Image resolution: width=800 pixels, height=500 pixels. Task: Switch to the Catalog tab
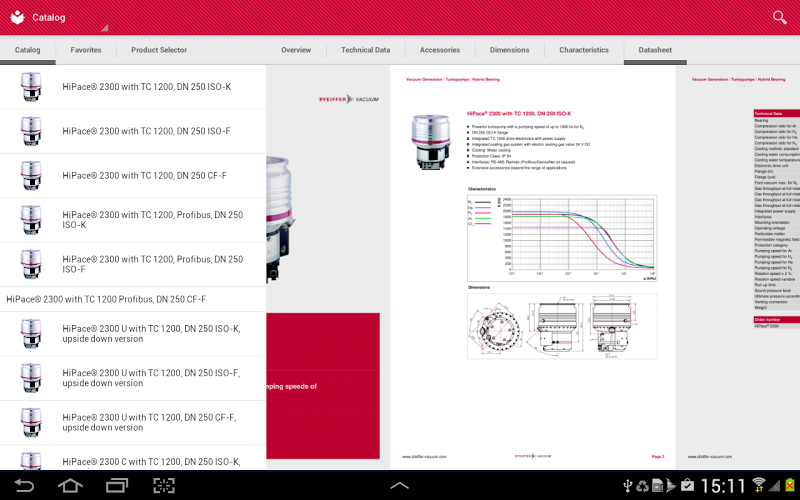tap(28, 50)
